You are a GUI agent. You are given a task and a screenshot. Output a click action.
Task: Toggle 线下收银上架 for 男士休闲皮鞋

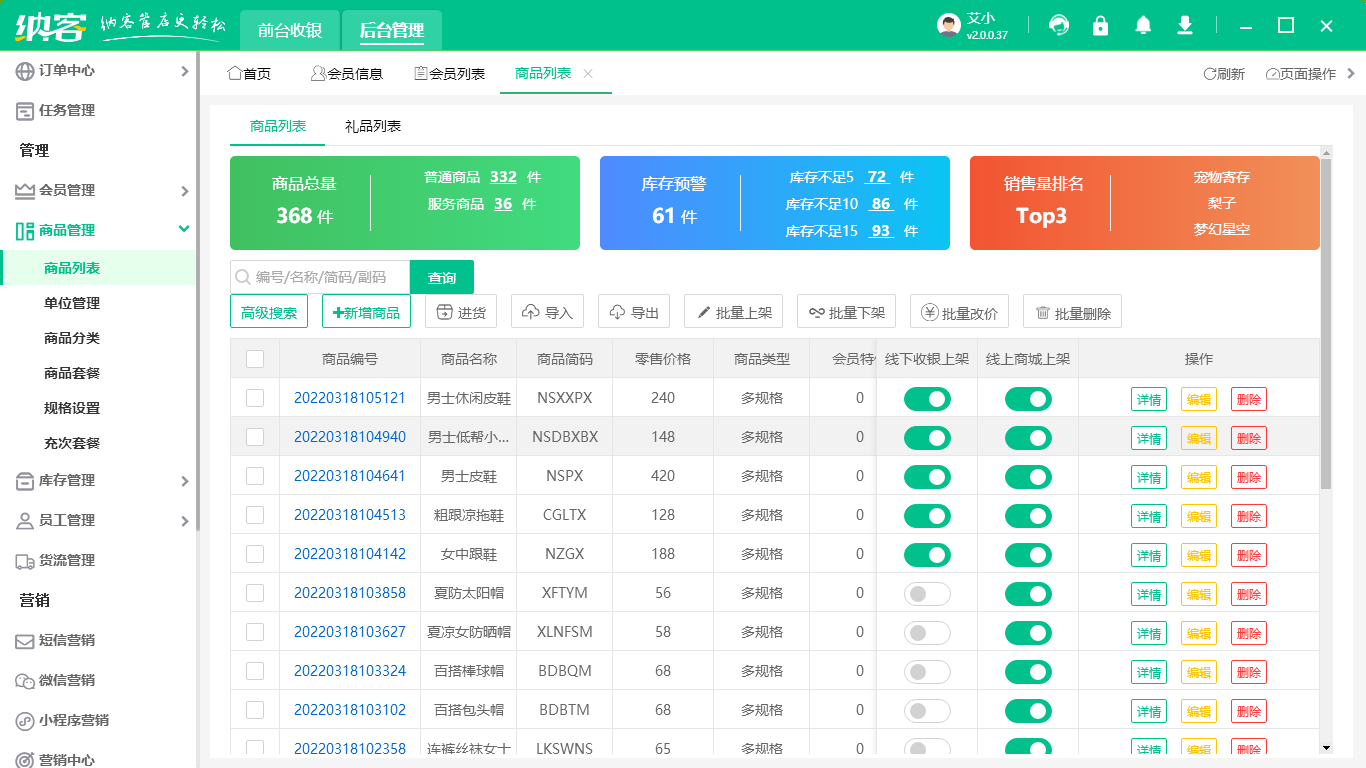tap(927, 399)
